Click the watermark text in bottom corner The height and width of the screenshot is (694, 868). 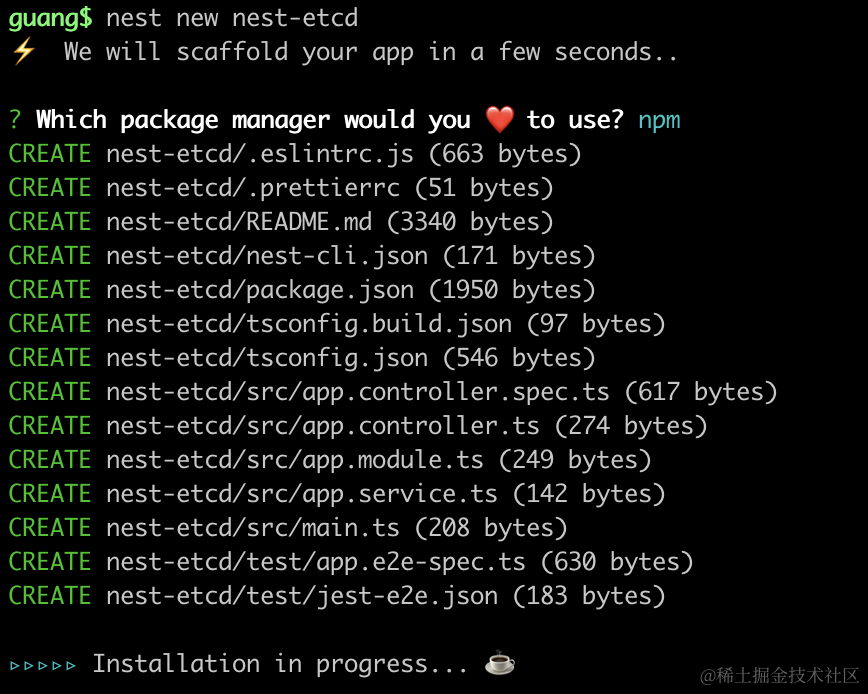779,676
